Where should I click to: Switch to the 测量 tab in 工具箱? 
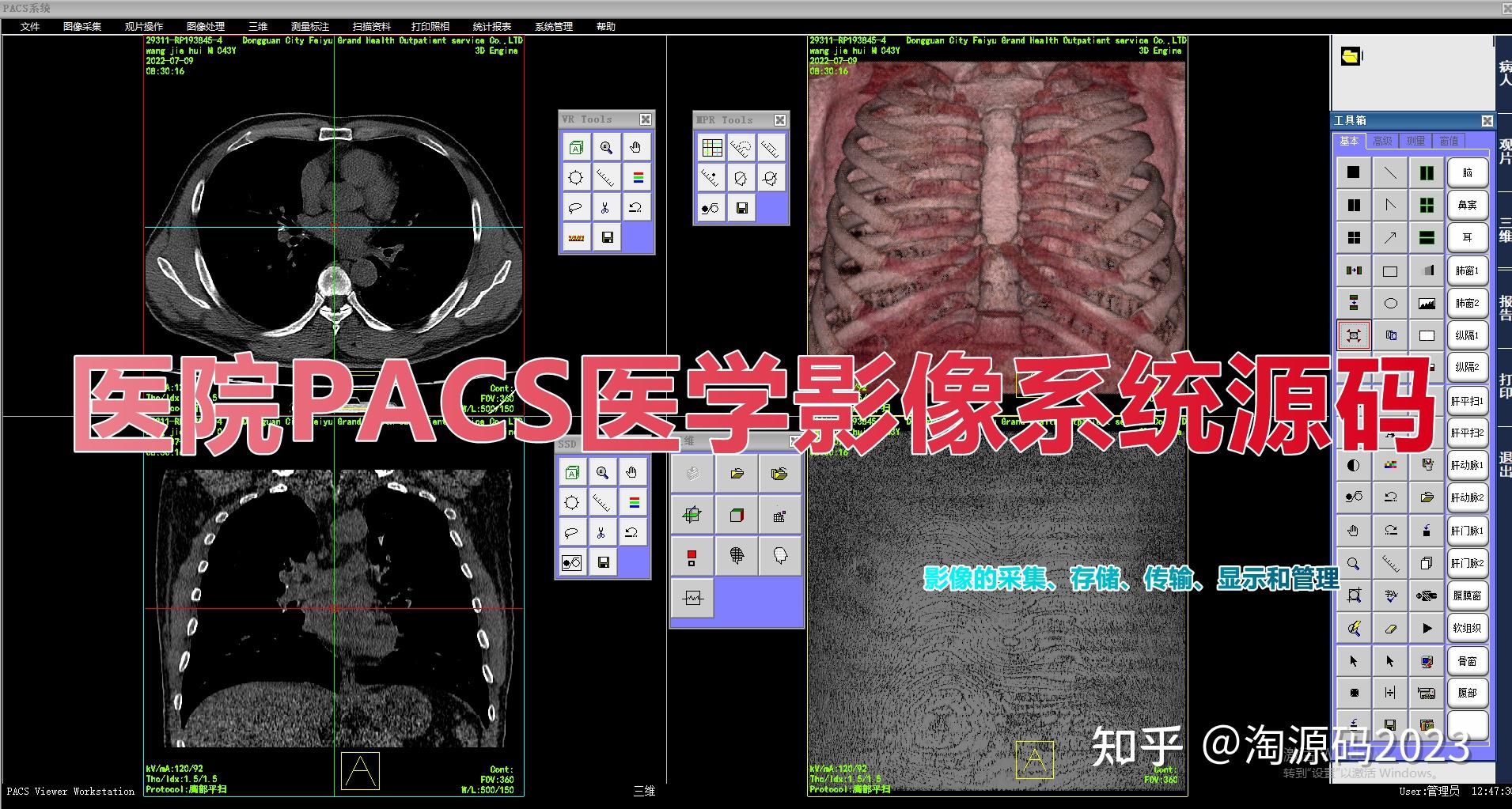pos(1415,141)
